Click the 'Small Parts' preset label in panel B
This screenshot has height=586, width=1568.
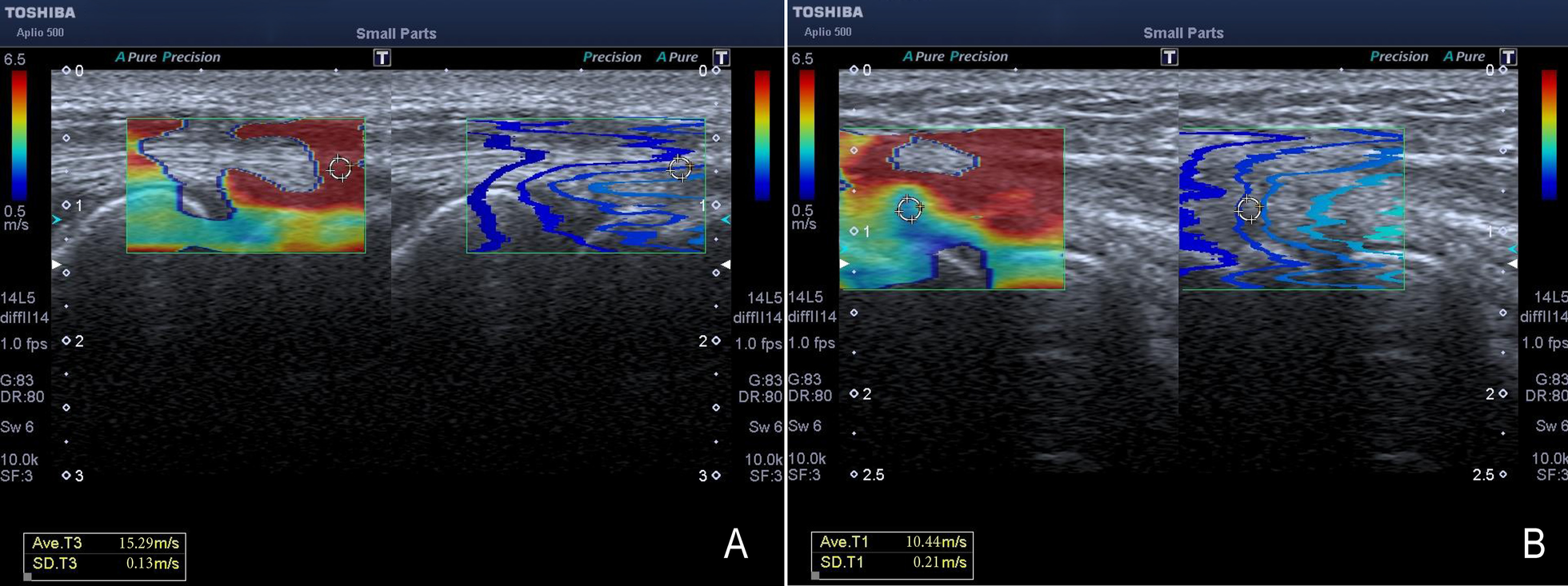1183,33
